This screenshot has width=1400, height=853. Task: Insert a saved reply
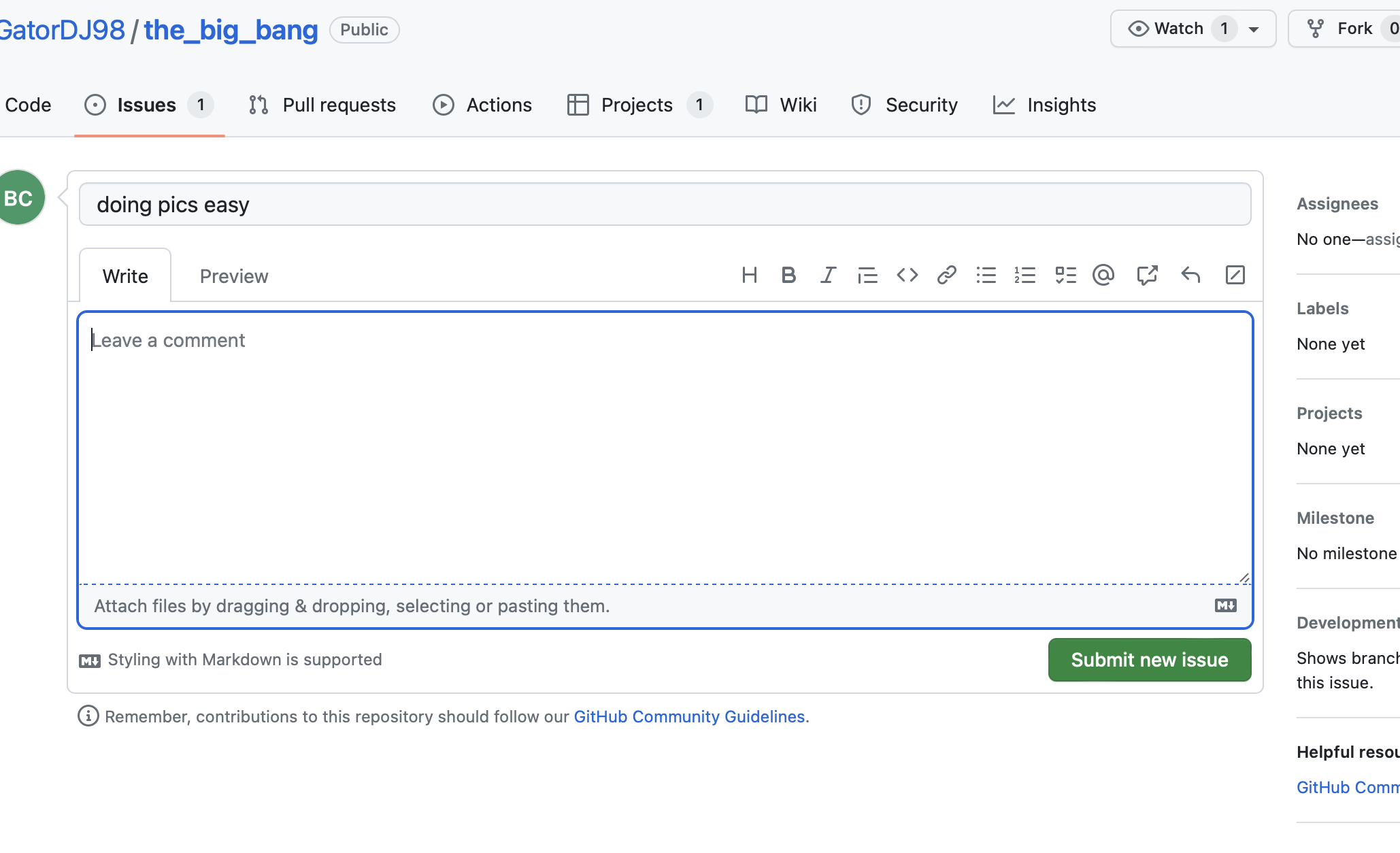point(1190,275)
